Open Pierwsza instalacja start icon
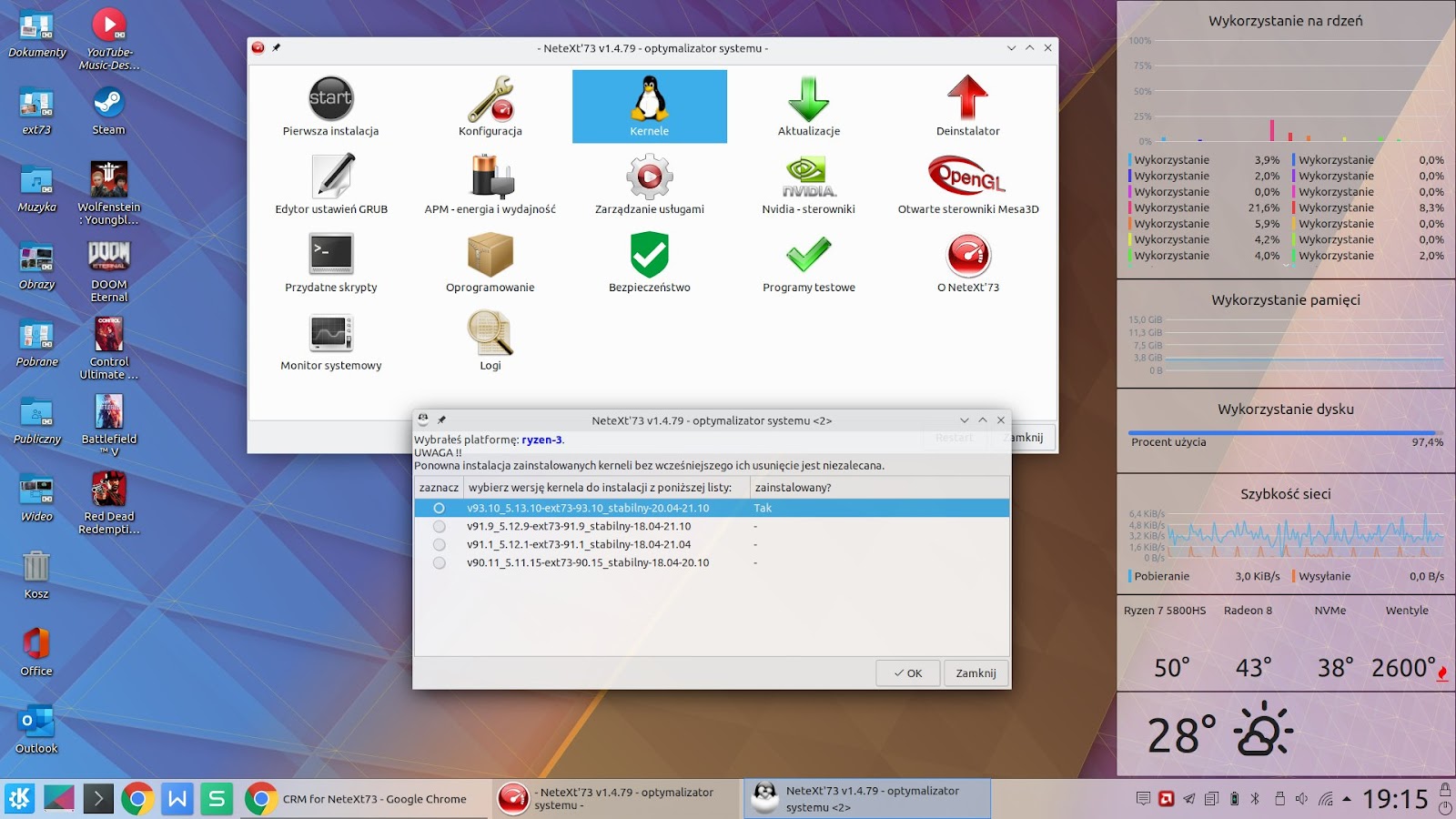 330,106
